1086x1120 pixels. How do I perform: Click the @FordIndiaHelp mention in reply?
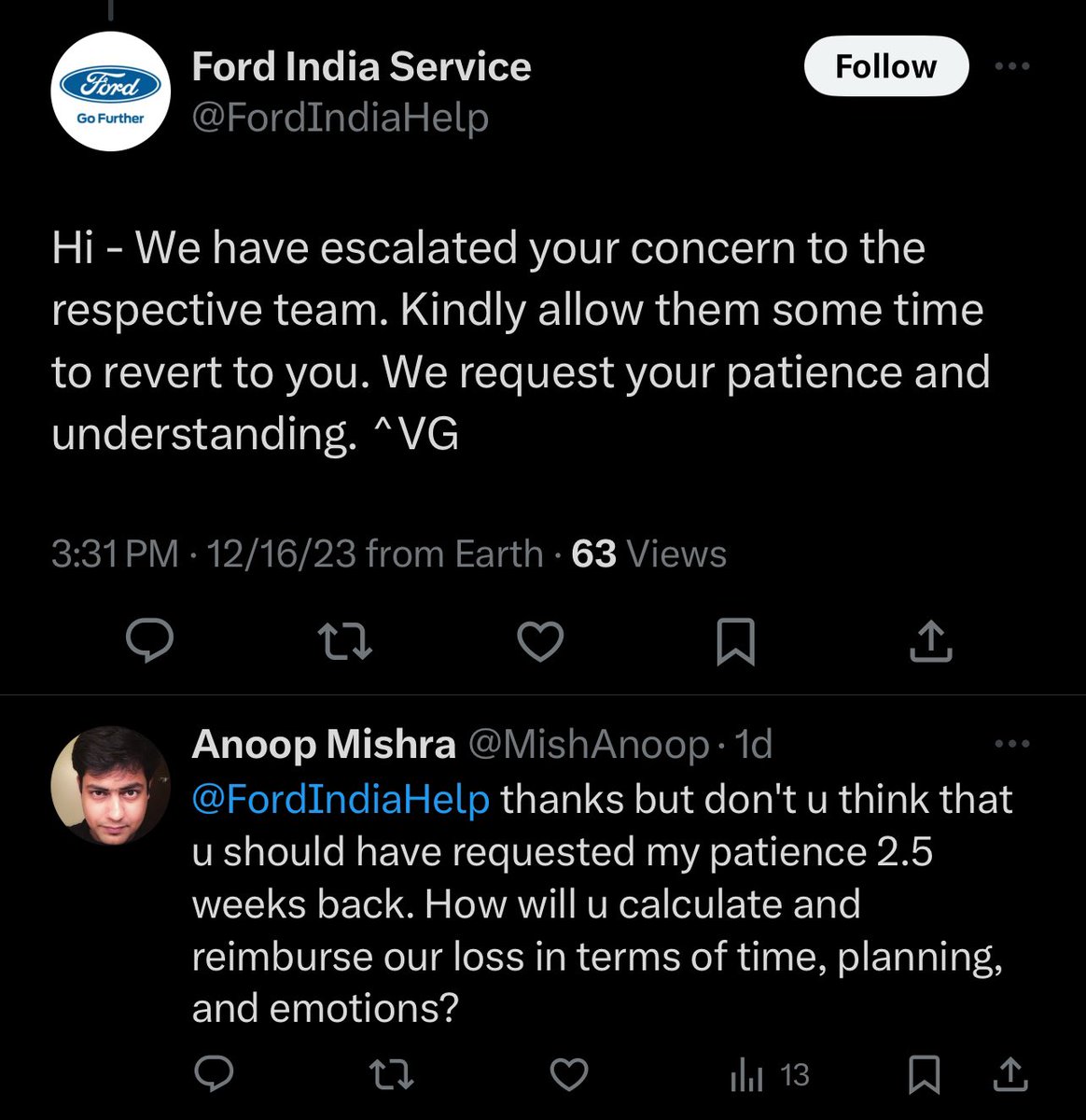click(x=341, y=800)
